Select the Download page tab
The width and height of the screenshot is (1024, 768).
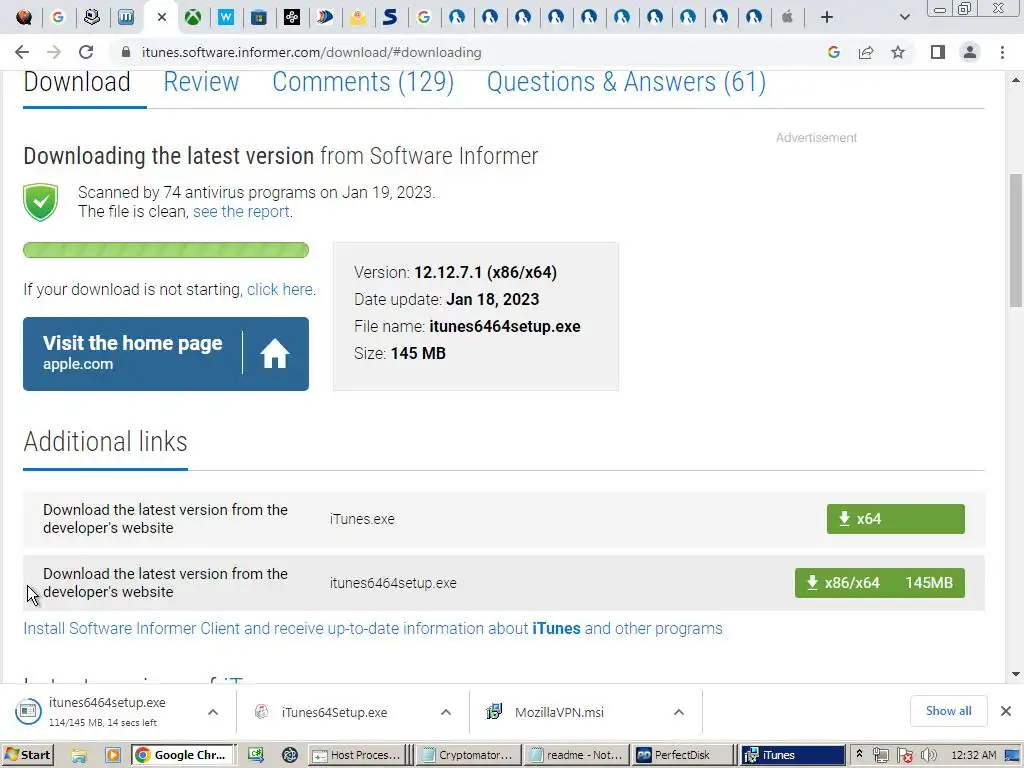pos(77,82)
